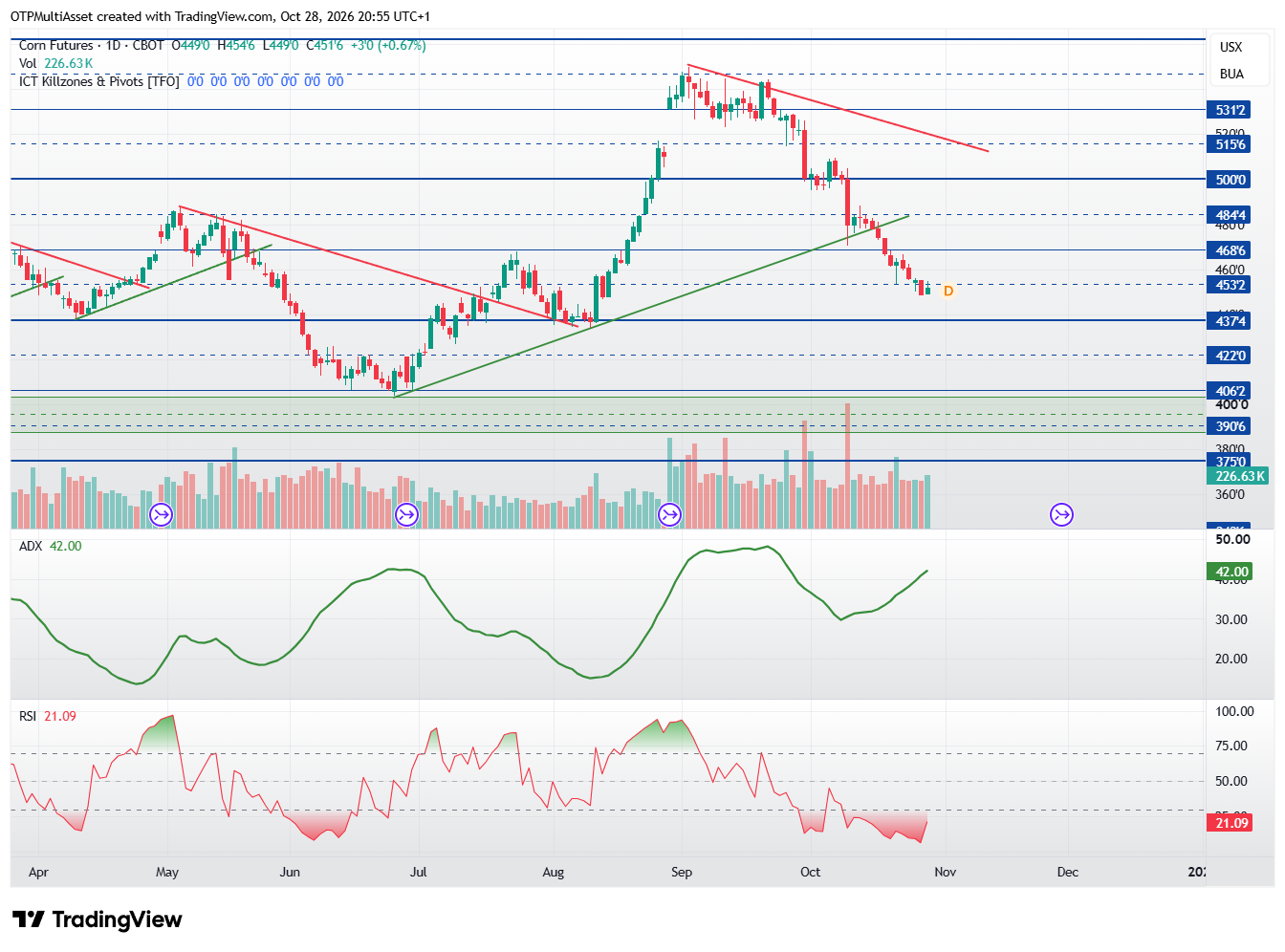The height and width of the screenshot is (952, 1285).
Task: Click the Sep label on the time axis
Action: [x=682, y=872]
